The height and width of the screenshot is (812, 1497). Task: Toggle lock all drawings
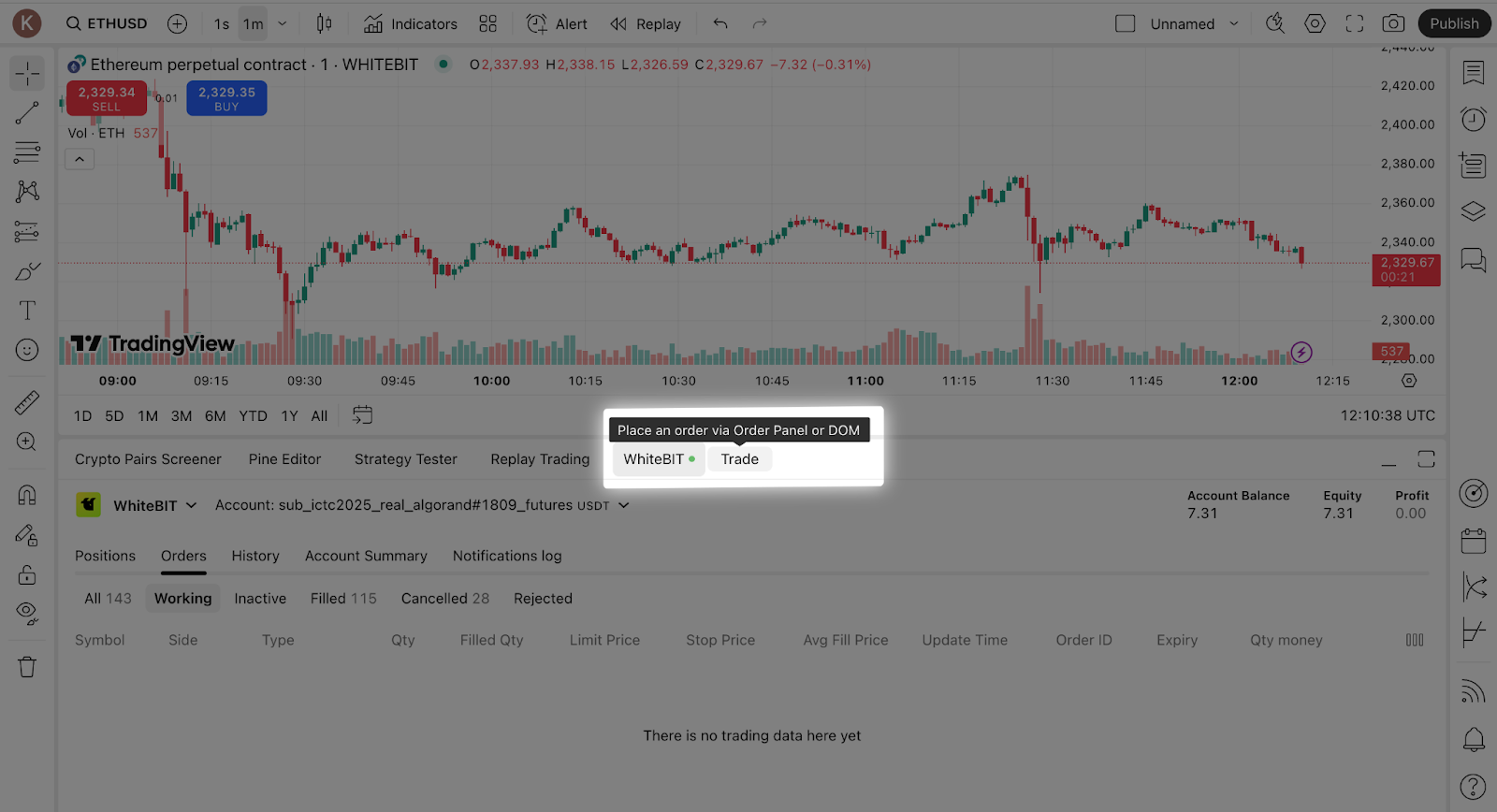[x=27, y=574]
